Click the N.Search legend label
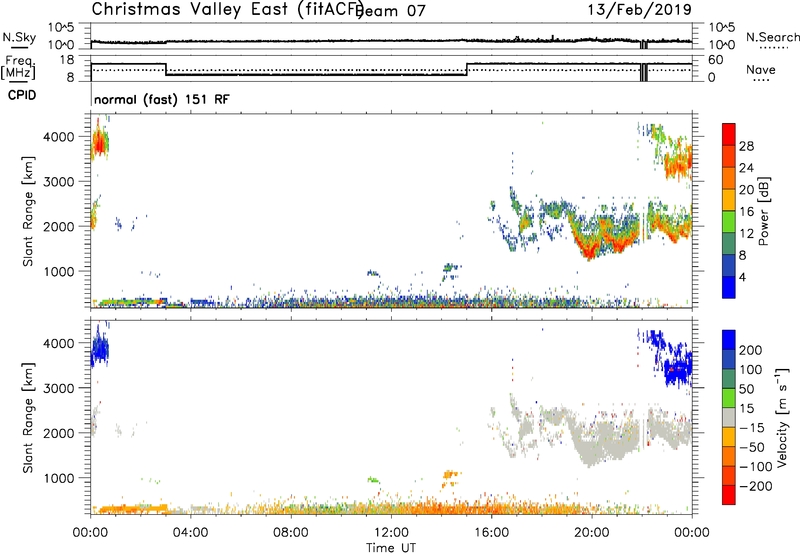The image size is (800, 554). [773, 37]
